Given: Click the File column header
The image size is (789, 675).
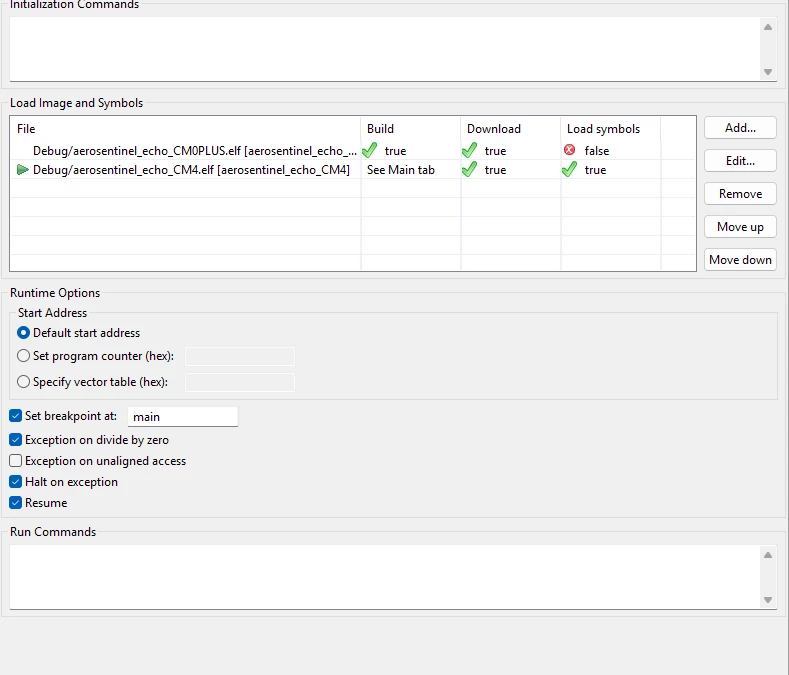Looking at the screenshot, I should 186,129.
